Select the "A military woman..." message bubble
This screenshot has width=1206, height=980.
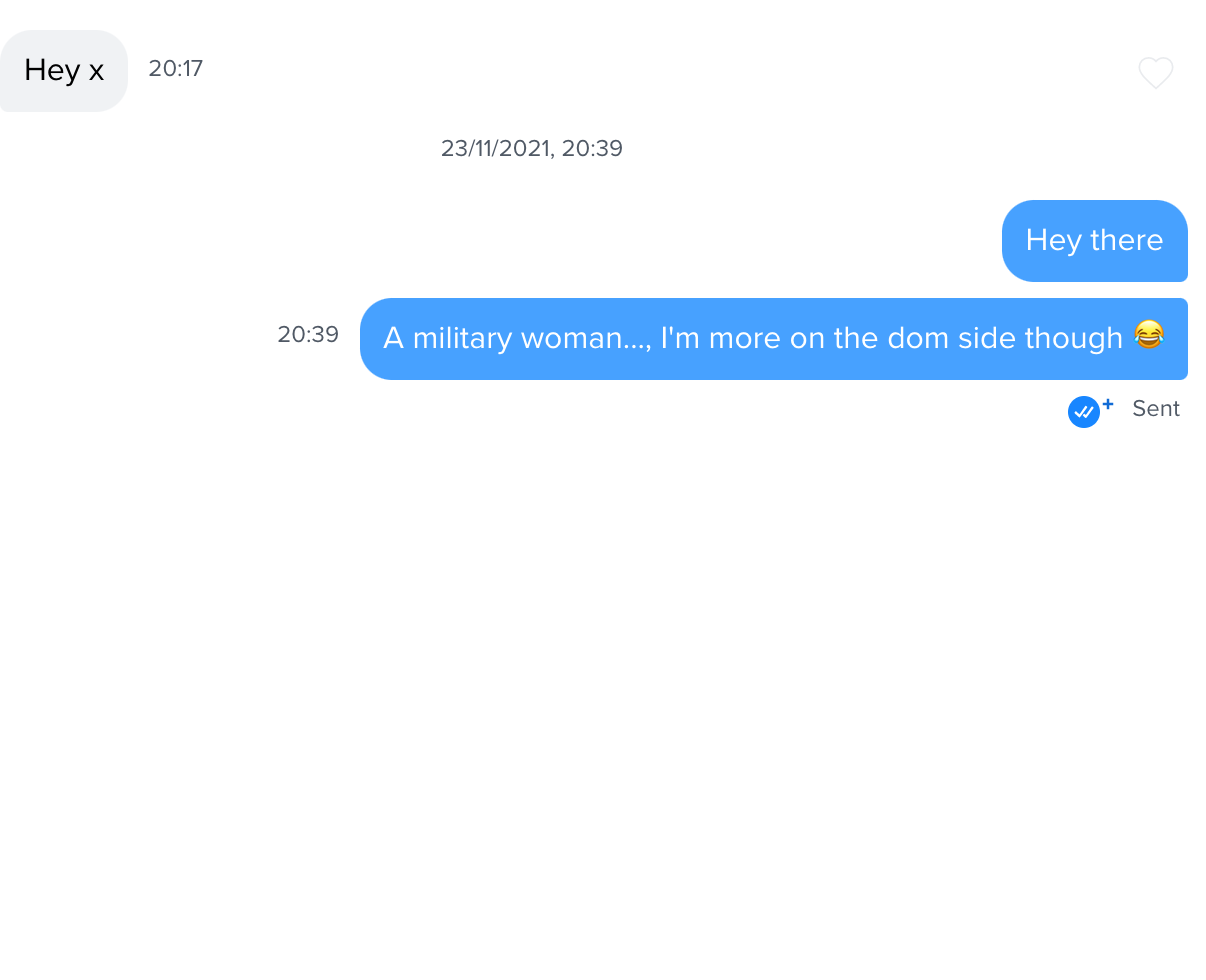click(774, 339)
